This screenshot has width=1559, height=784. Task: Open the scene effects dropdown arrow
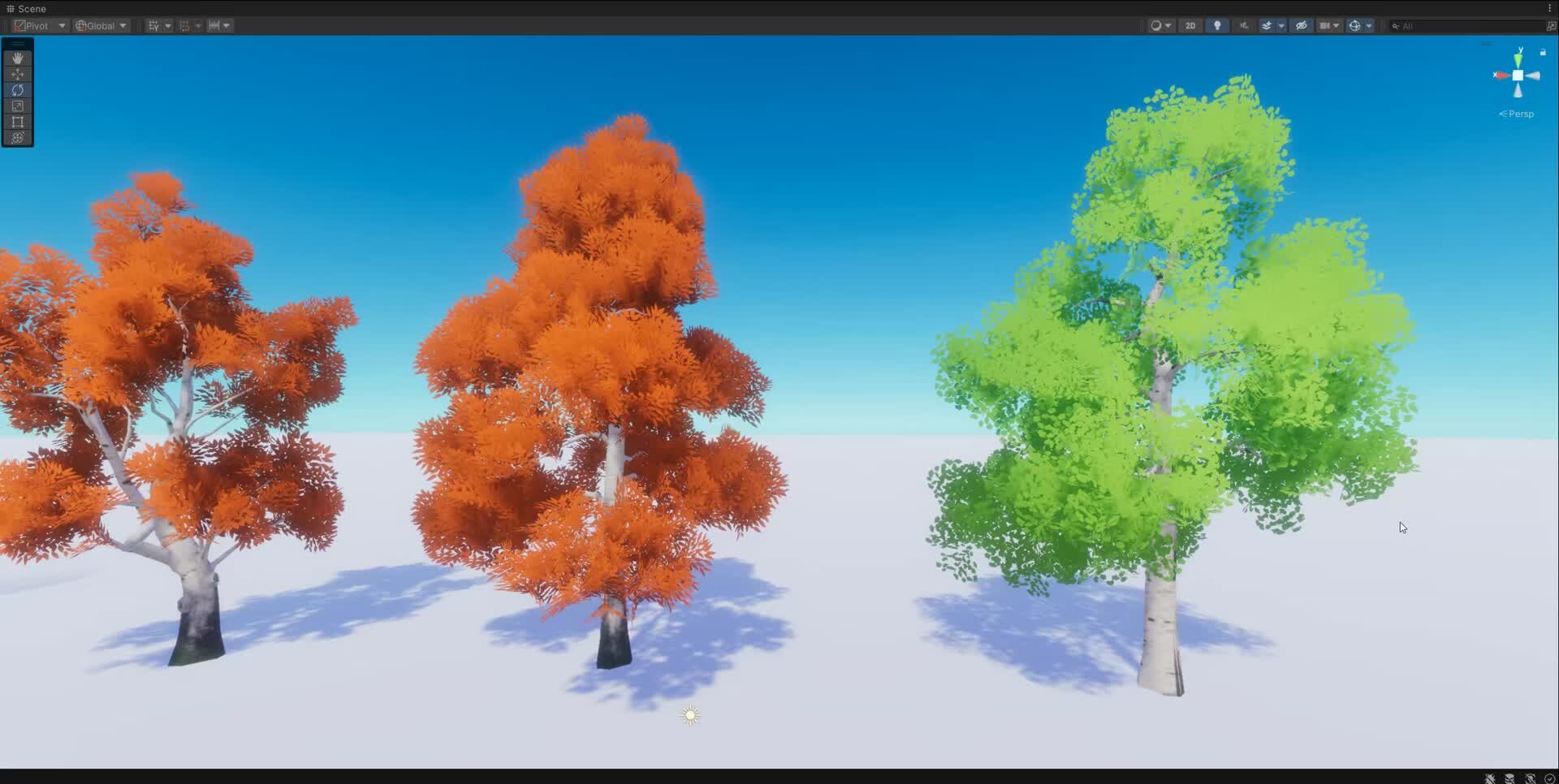pos(1281,25)
